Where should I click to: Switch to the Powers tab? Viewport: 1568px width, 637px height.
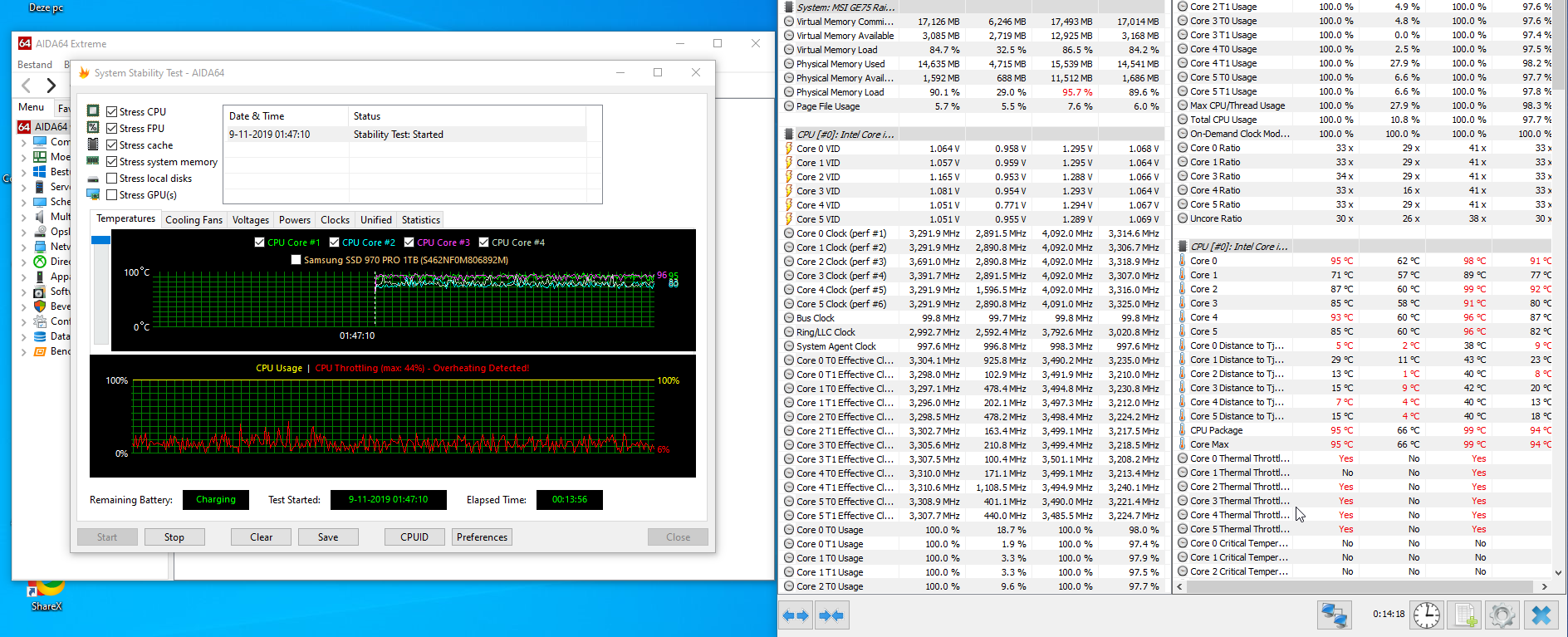click(x=294, y=220)
